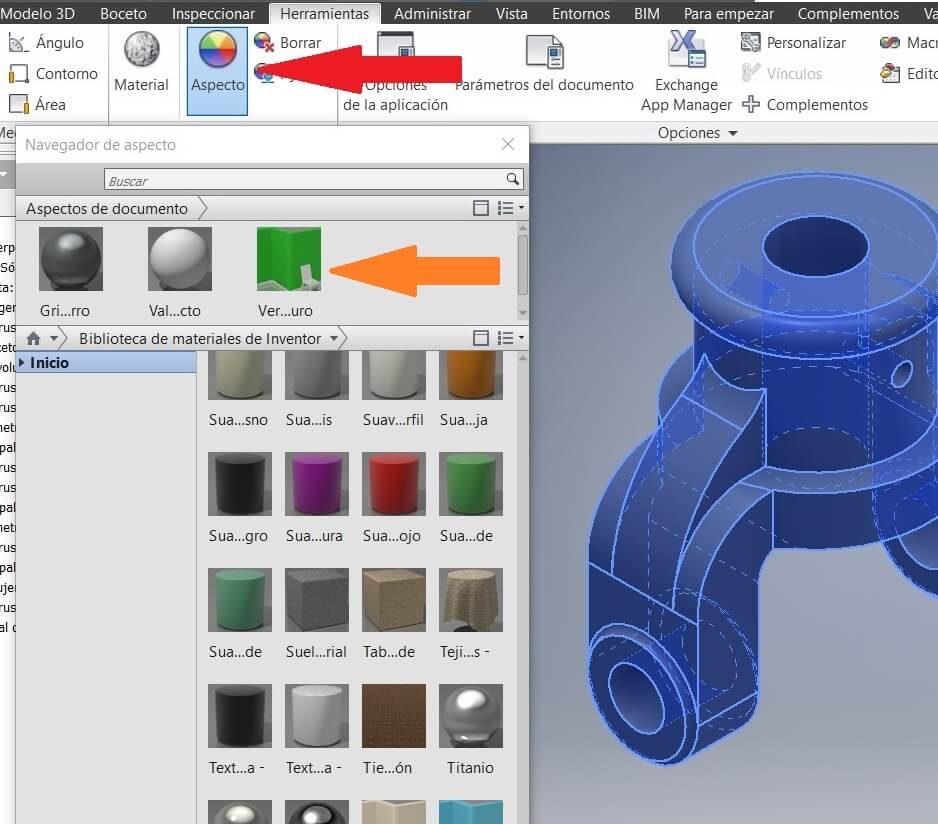The width and height of the screenshot is (938, 824).
Task: Open Biblioteca de materiales de Inventor dropdown
Action: [x=334, y=339]
